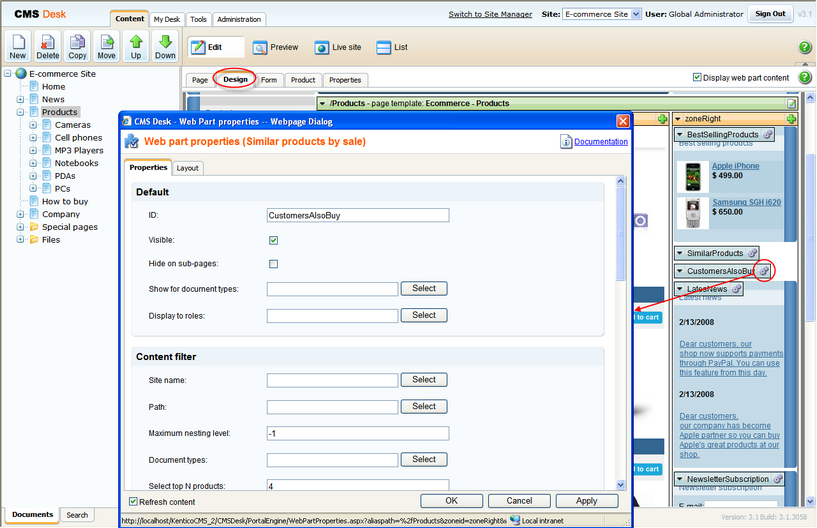This screenshot has height=528, width=817.
Task: Click the Maximum nesting level field
Action: (x=358, y=433)
